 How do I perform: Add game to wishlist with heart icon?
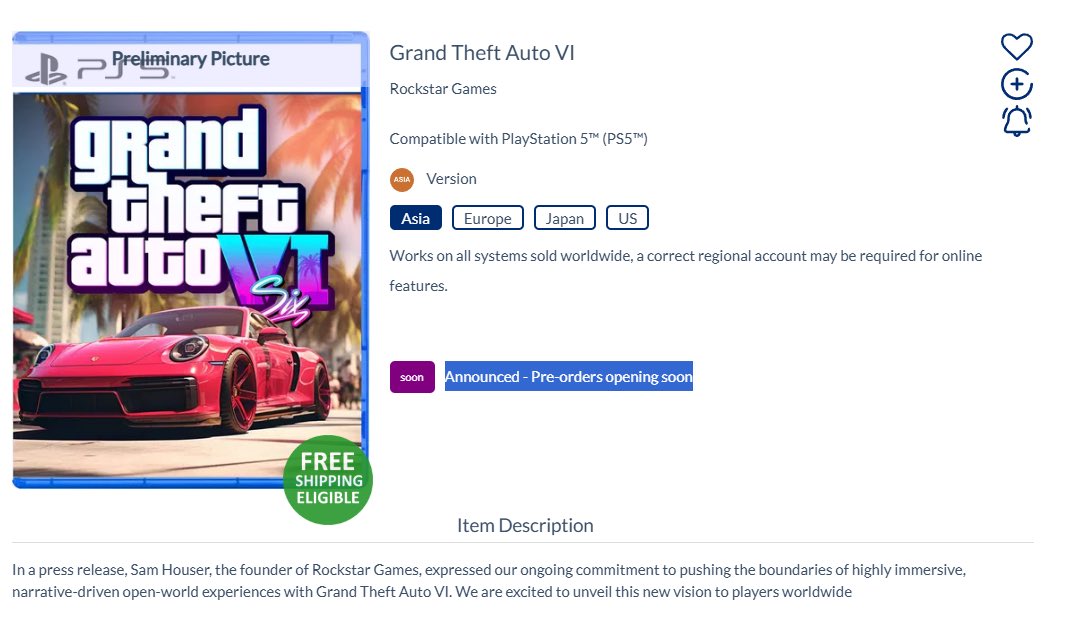1016,46
